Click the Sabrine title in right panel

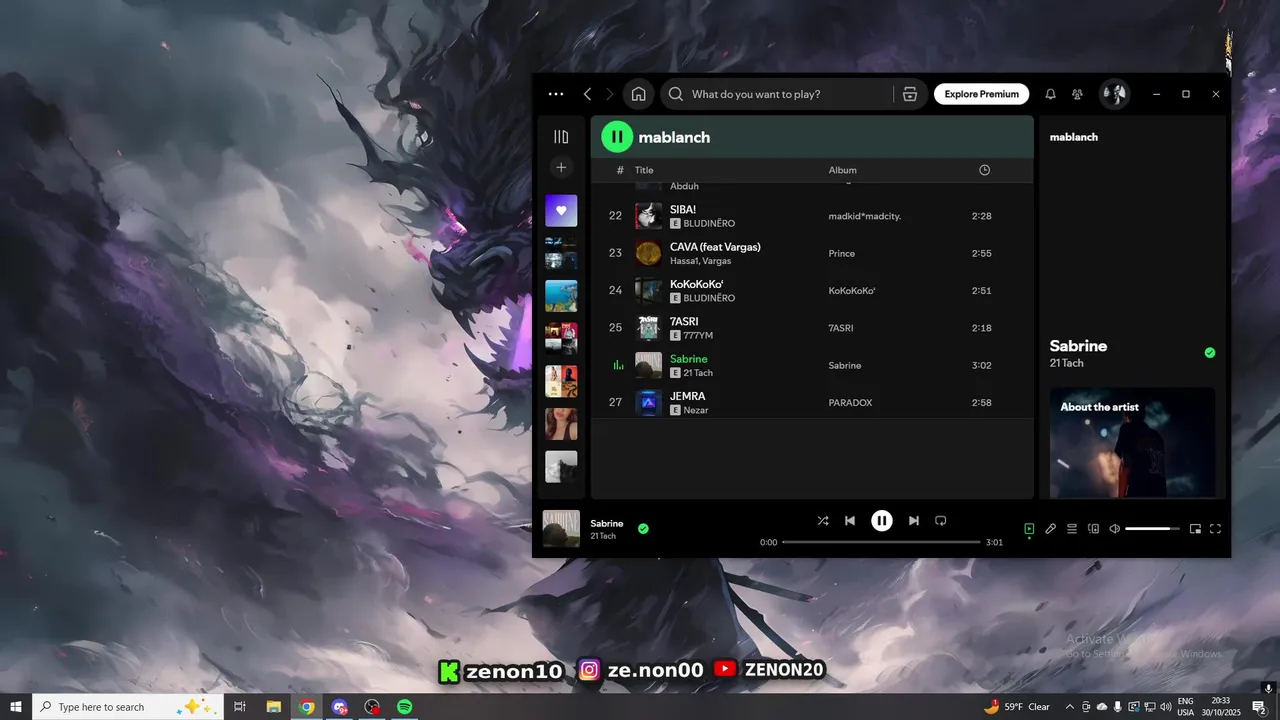pos(1078,345)
